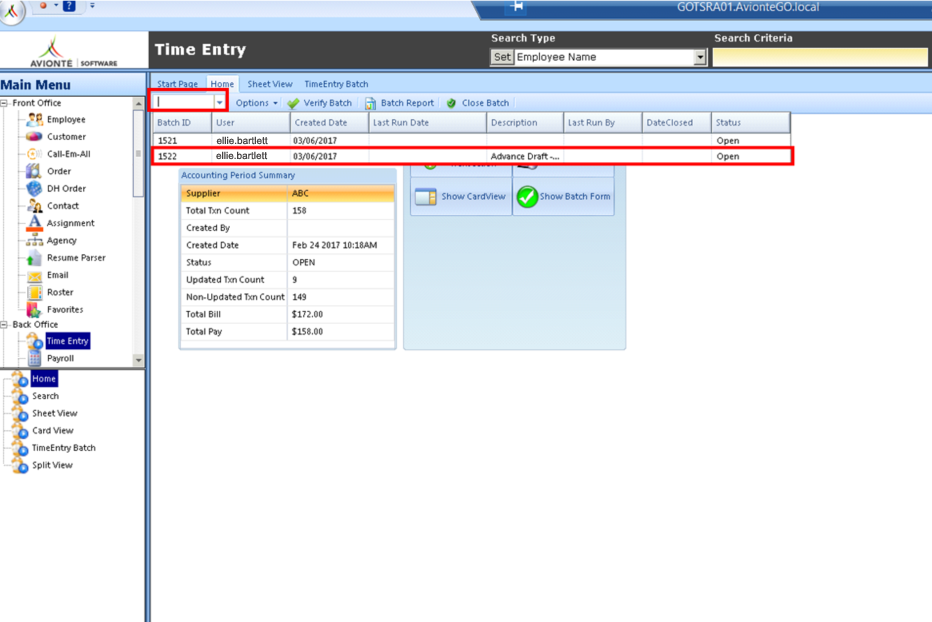Click the Payroll calculator icon

[x=34, y=359]
